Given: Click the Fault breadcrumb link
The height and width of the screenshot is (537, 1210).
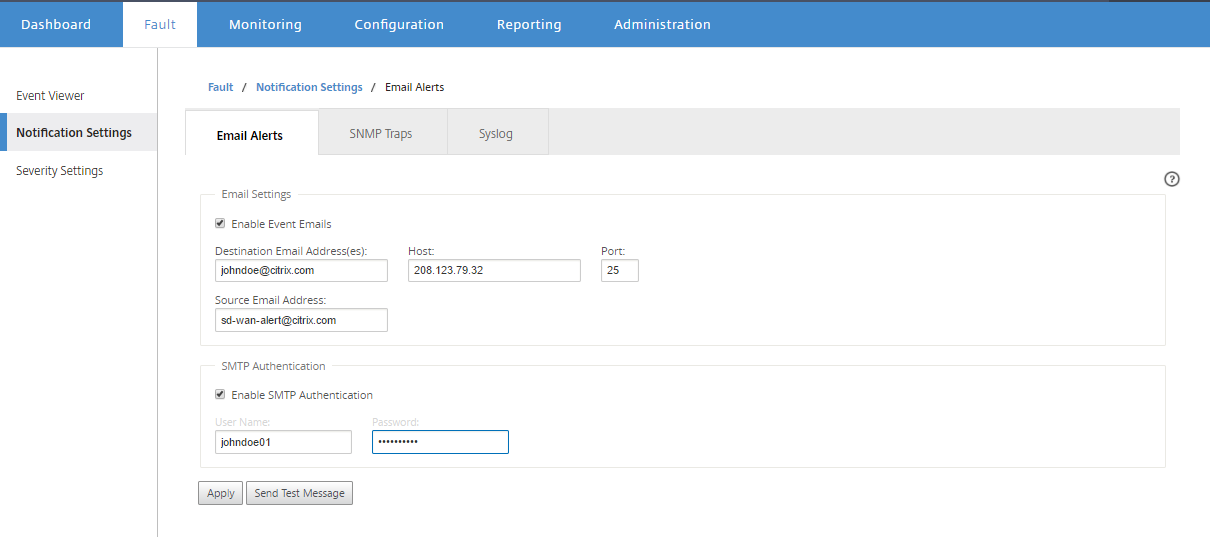Looking at the screenshot, I should pos(220,87).
